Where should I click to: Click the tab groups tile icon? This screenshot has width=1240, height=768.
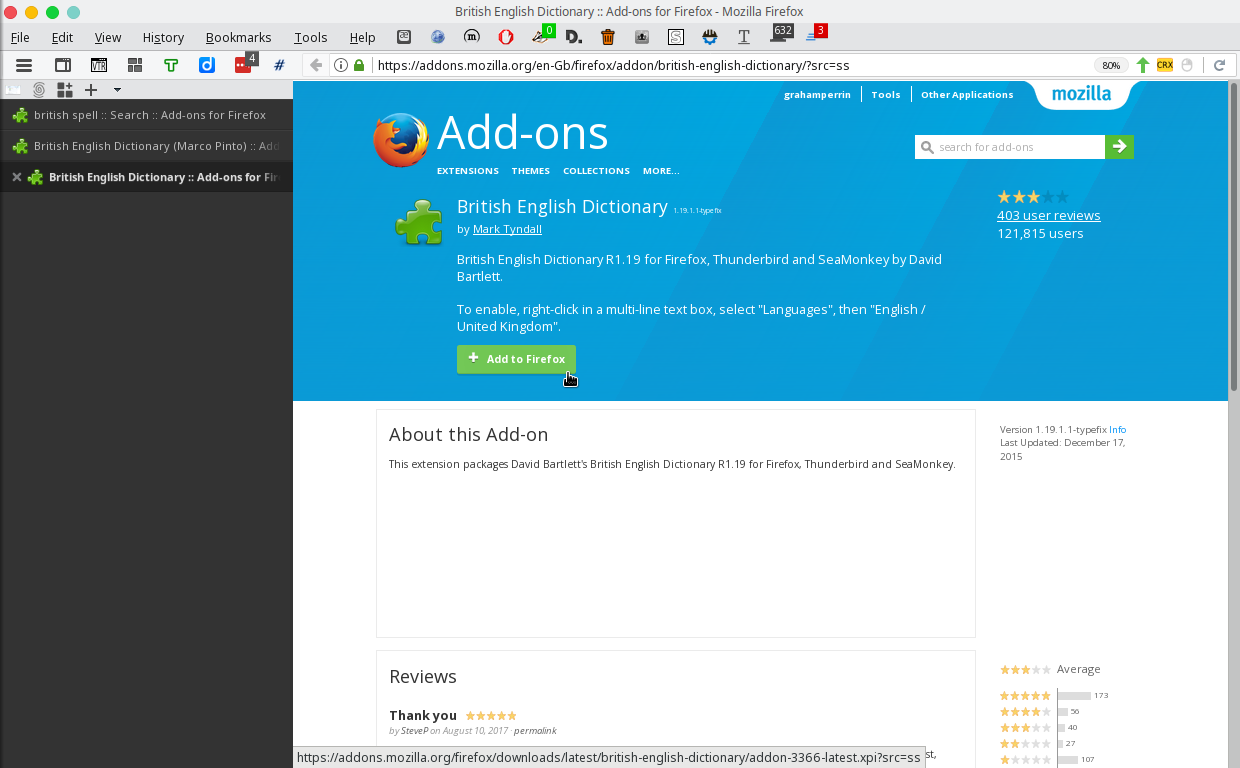click(x=135, y=65)
